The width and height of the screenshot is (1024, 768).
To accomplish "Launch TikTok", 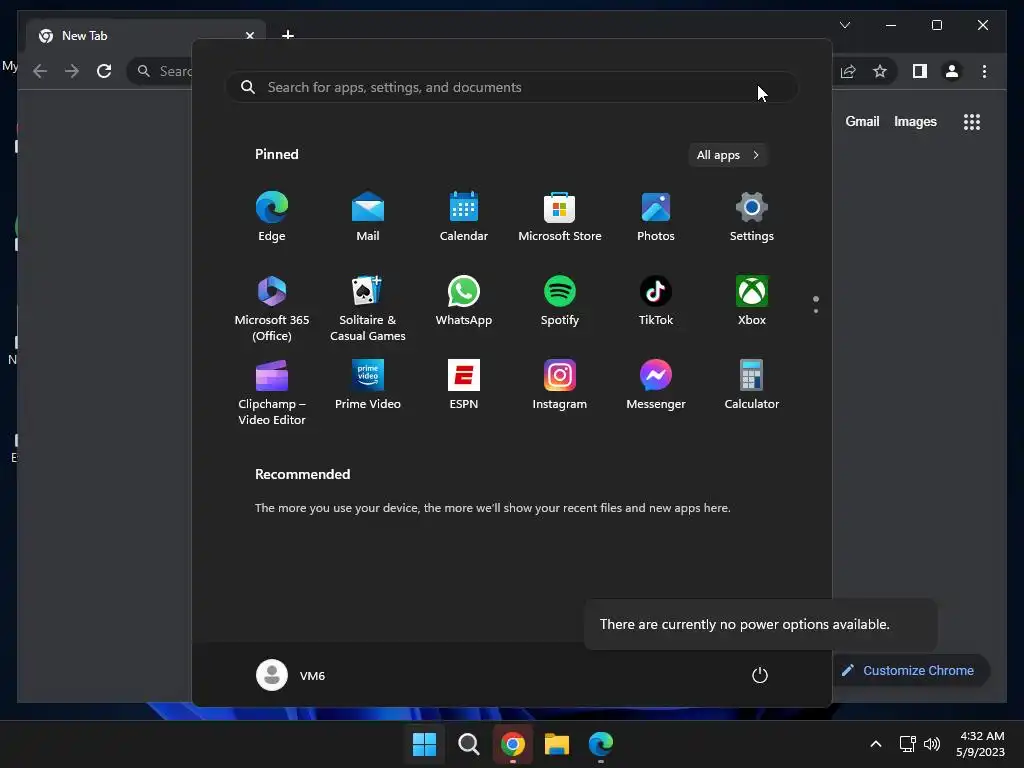I will pyautogui.click(x=656, y=300).
